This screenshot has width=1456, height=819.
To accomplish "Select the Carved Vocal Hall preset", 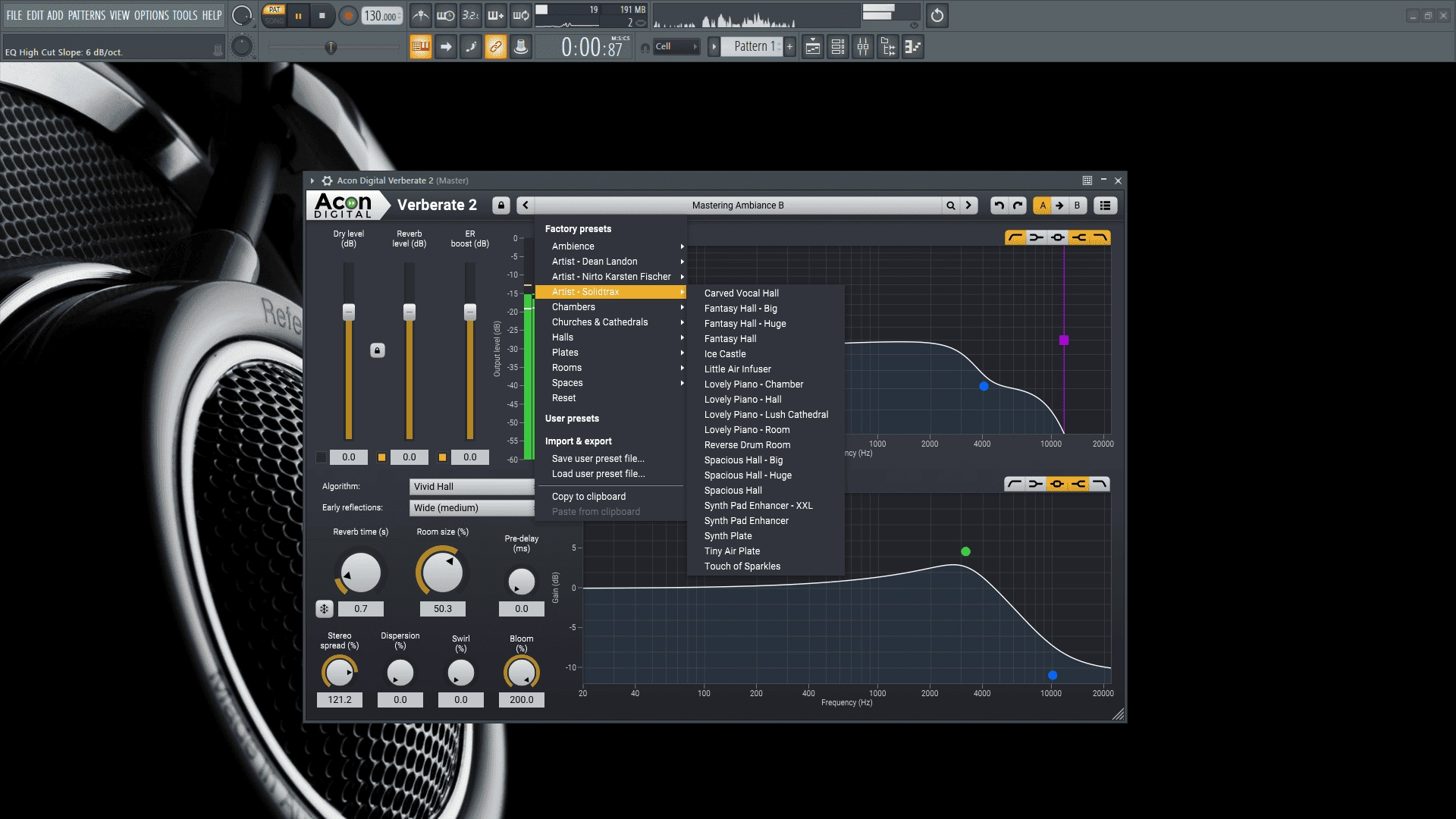I will [766, 293].
